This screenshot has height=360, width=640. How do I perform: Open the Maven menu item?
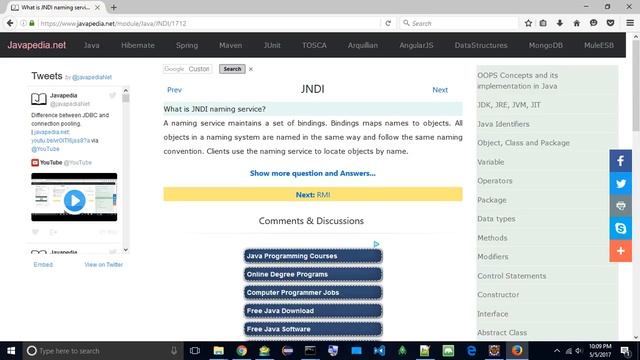[x=230, y=45]
